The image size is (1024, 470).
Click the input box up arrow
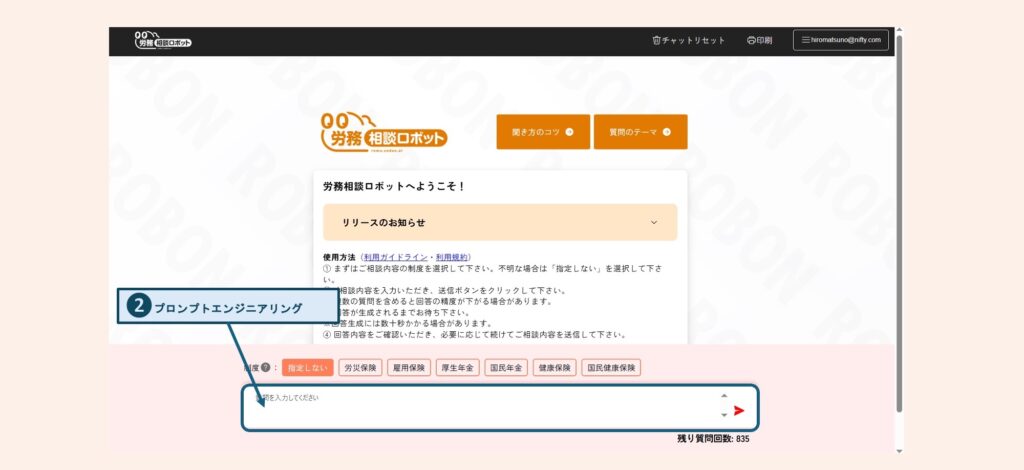(x=724, y=396)
